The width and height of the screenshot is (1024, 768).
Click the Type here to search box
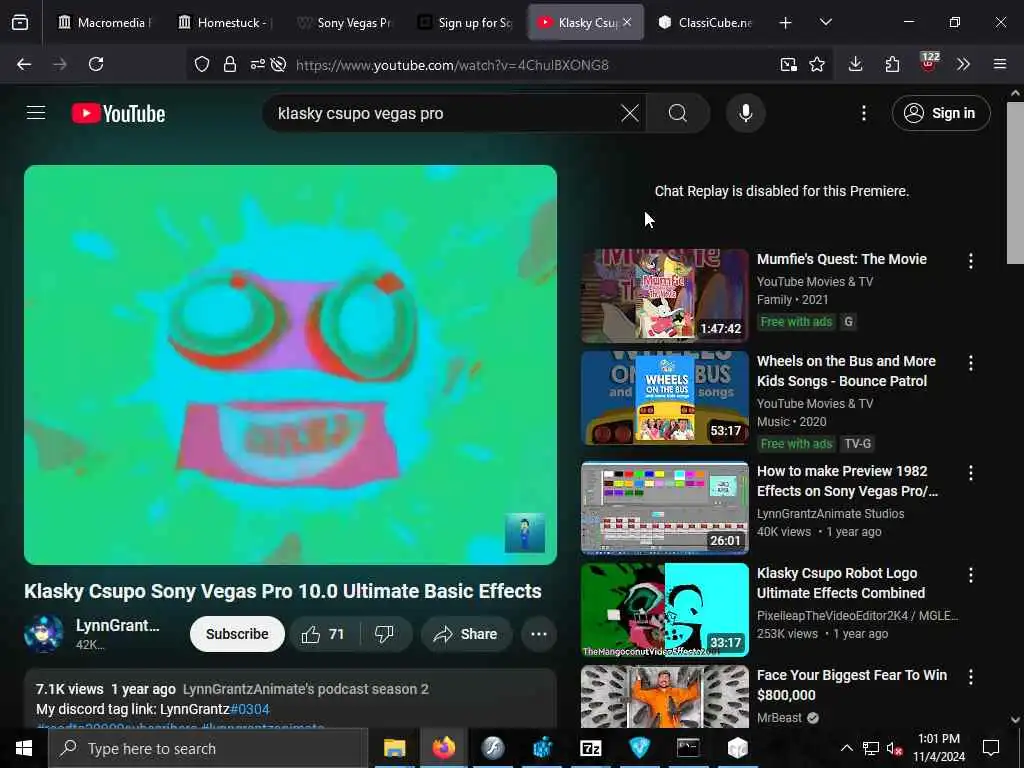pos(208,748)
